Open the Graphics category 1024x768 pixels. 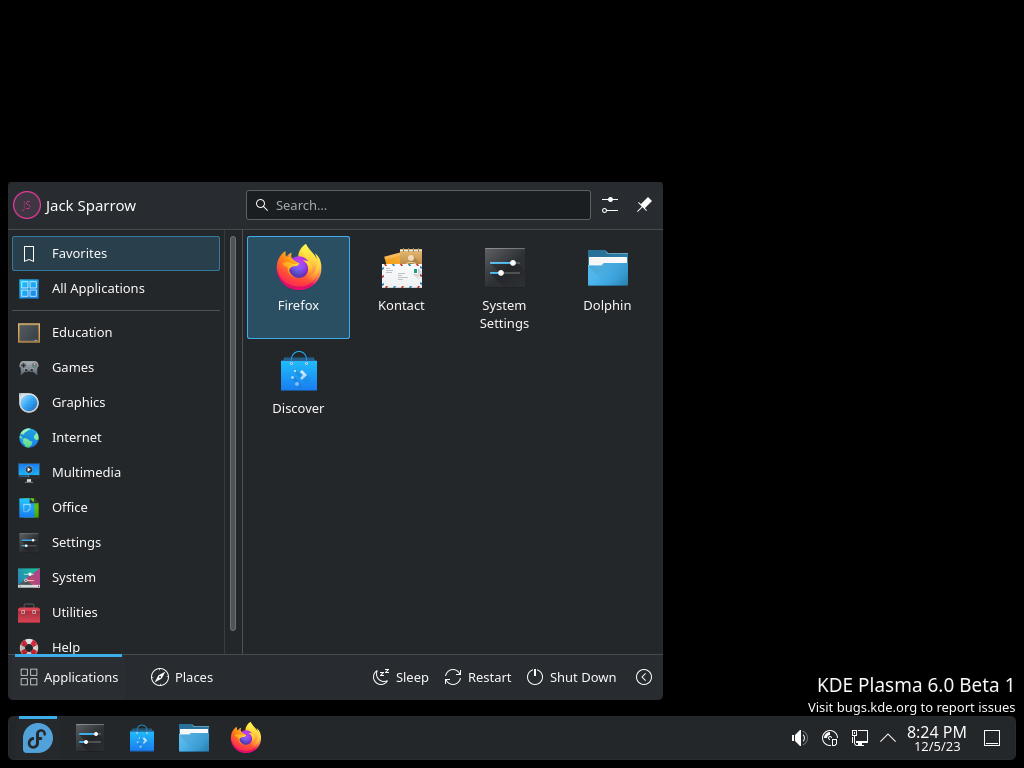click(x=116, y=402)
